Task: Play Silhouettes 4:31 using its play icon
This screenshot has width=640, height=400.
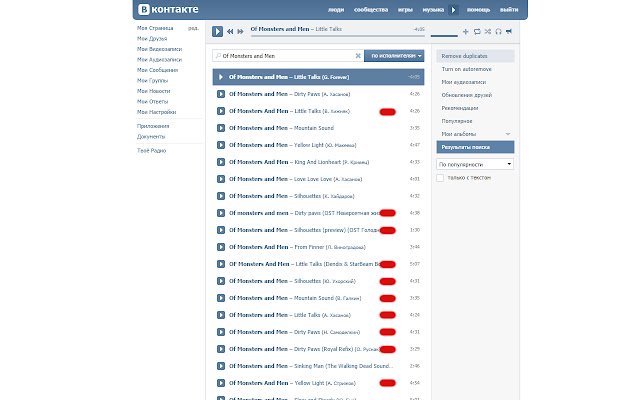Action: click(221, 281)
